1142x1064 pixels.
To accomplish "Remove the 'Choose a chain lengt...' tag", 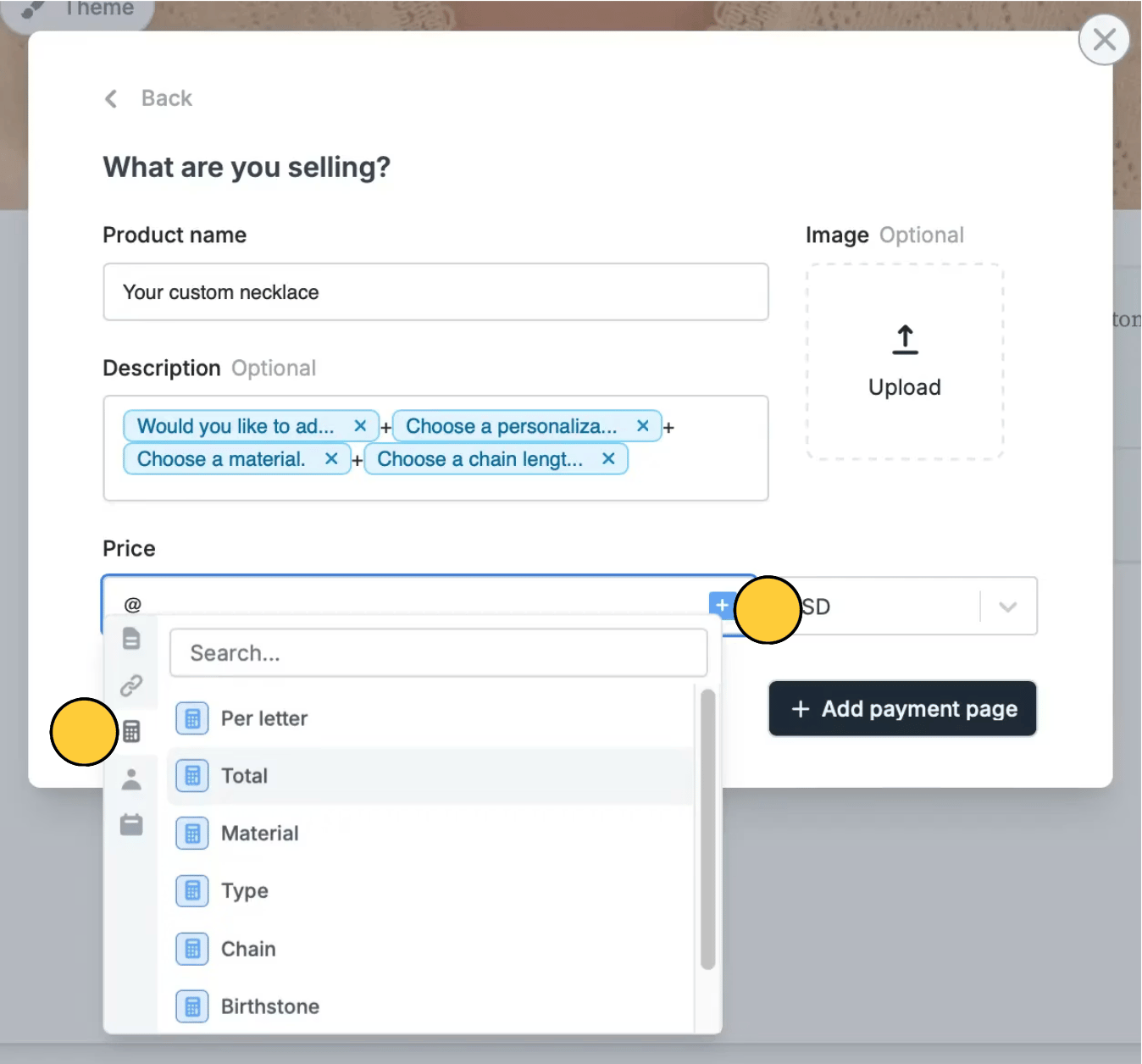I will click(x=608, y=459).
